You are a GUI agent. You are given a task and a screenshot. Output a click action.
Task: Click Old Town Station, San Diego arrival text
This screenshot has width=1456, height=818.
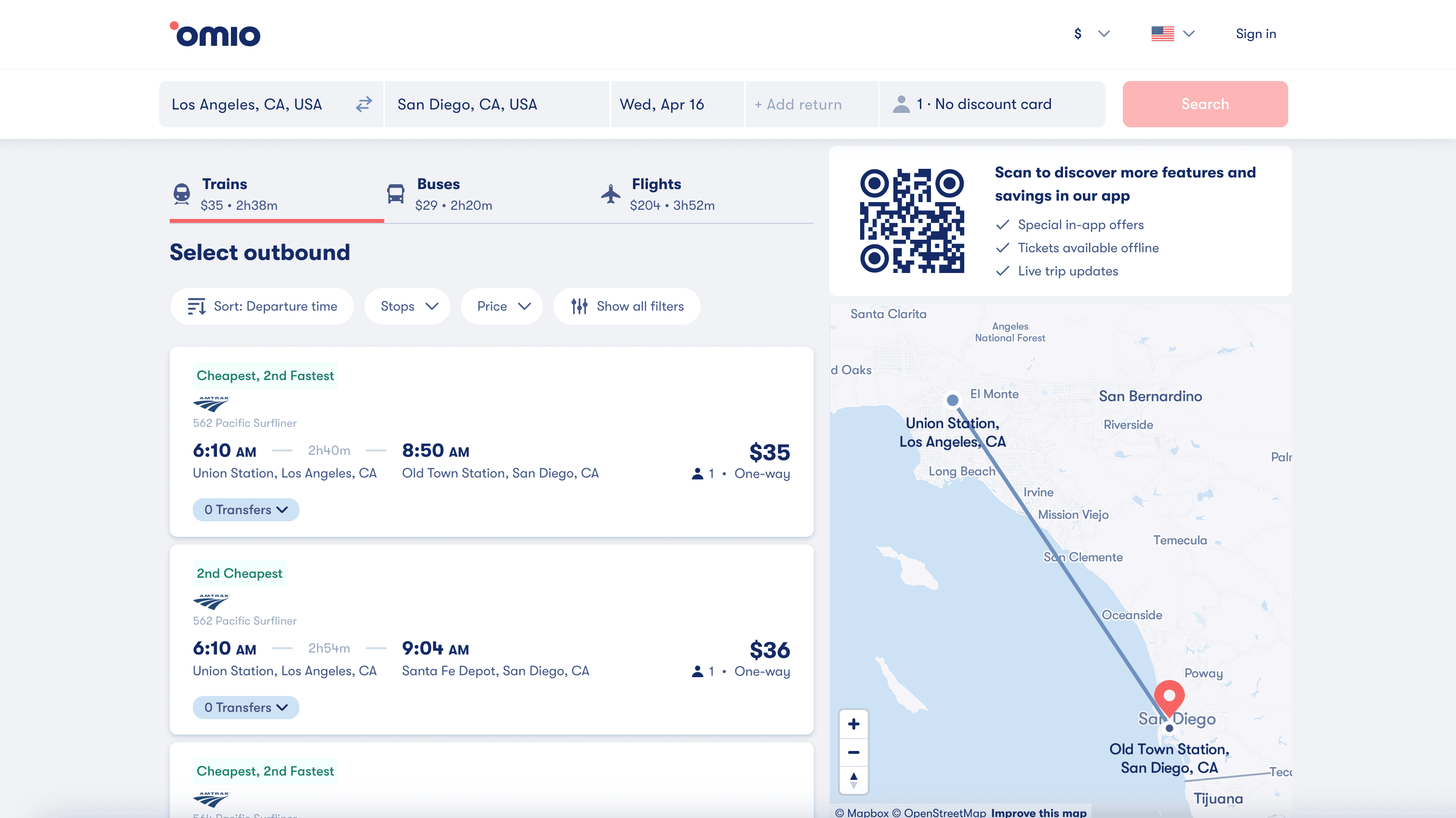500,473
